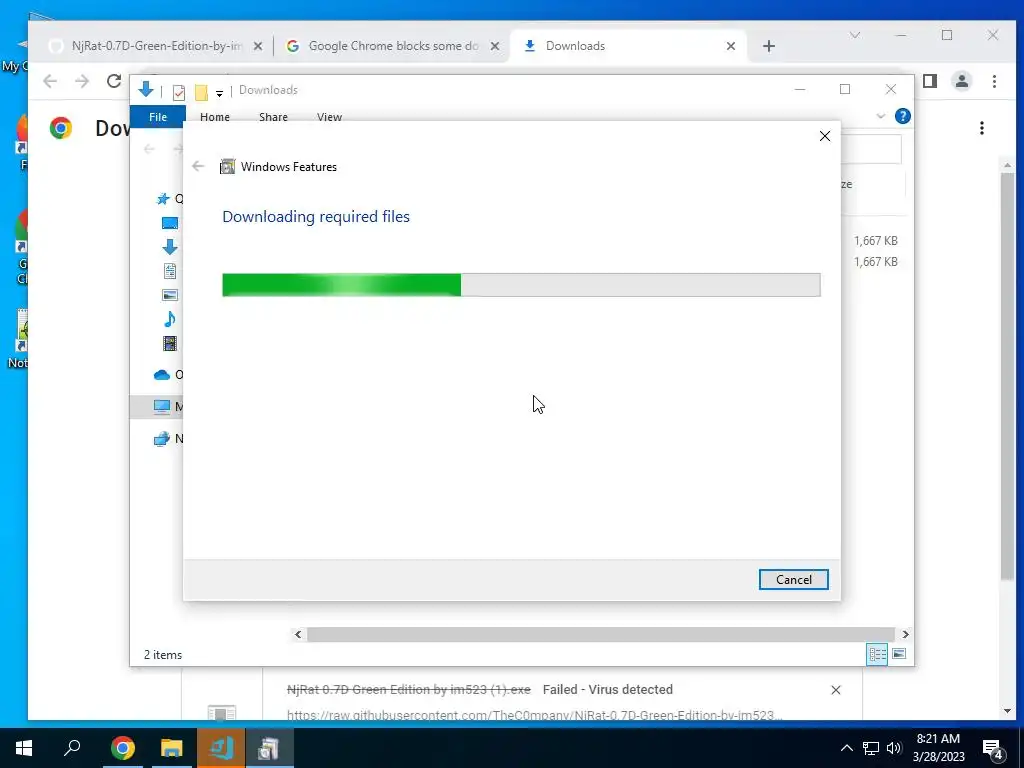The width and height of the screenshot is (1024, 768).
Task: Close the Windows Features dialog
Action: tap(825, 136)
